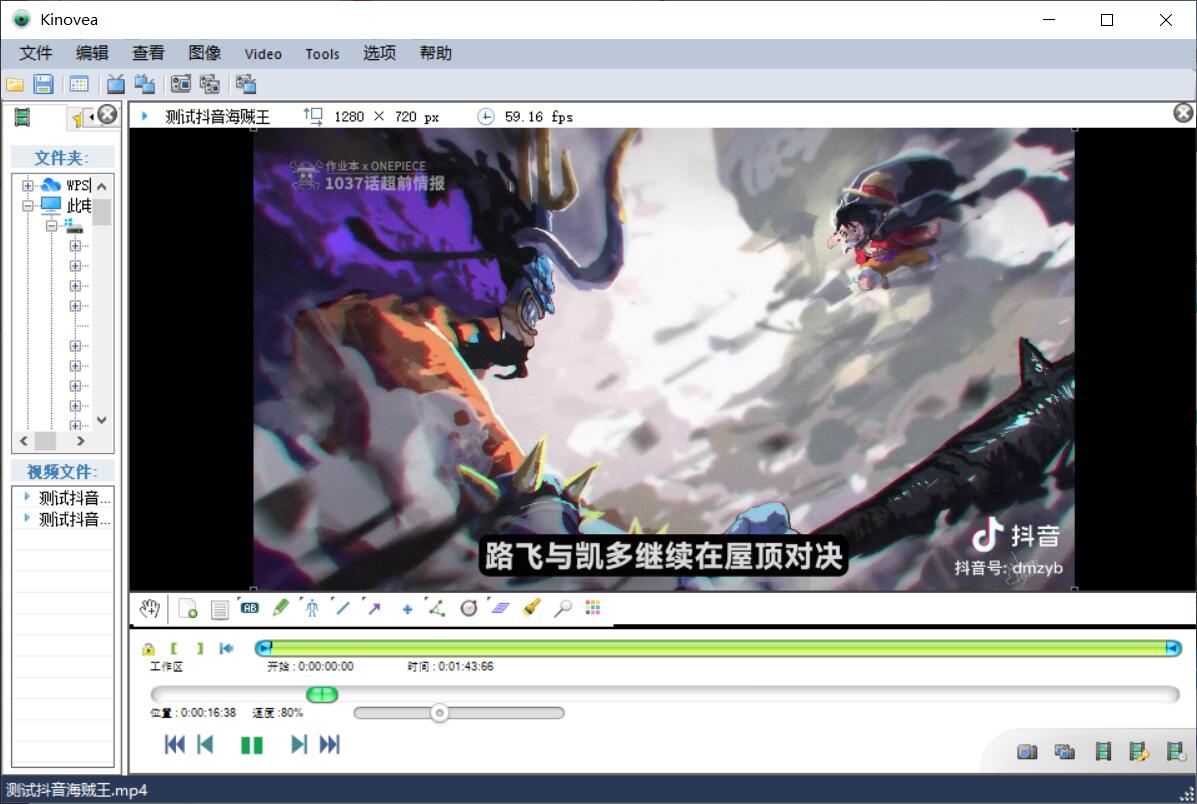Capture a sequence of snapshots
The height and width of the screenshot is (804, 1197).
(1064, 752)
